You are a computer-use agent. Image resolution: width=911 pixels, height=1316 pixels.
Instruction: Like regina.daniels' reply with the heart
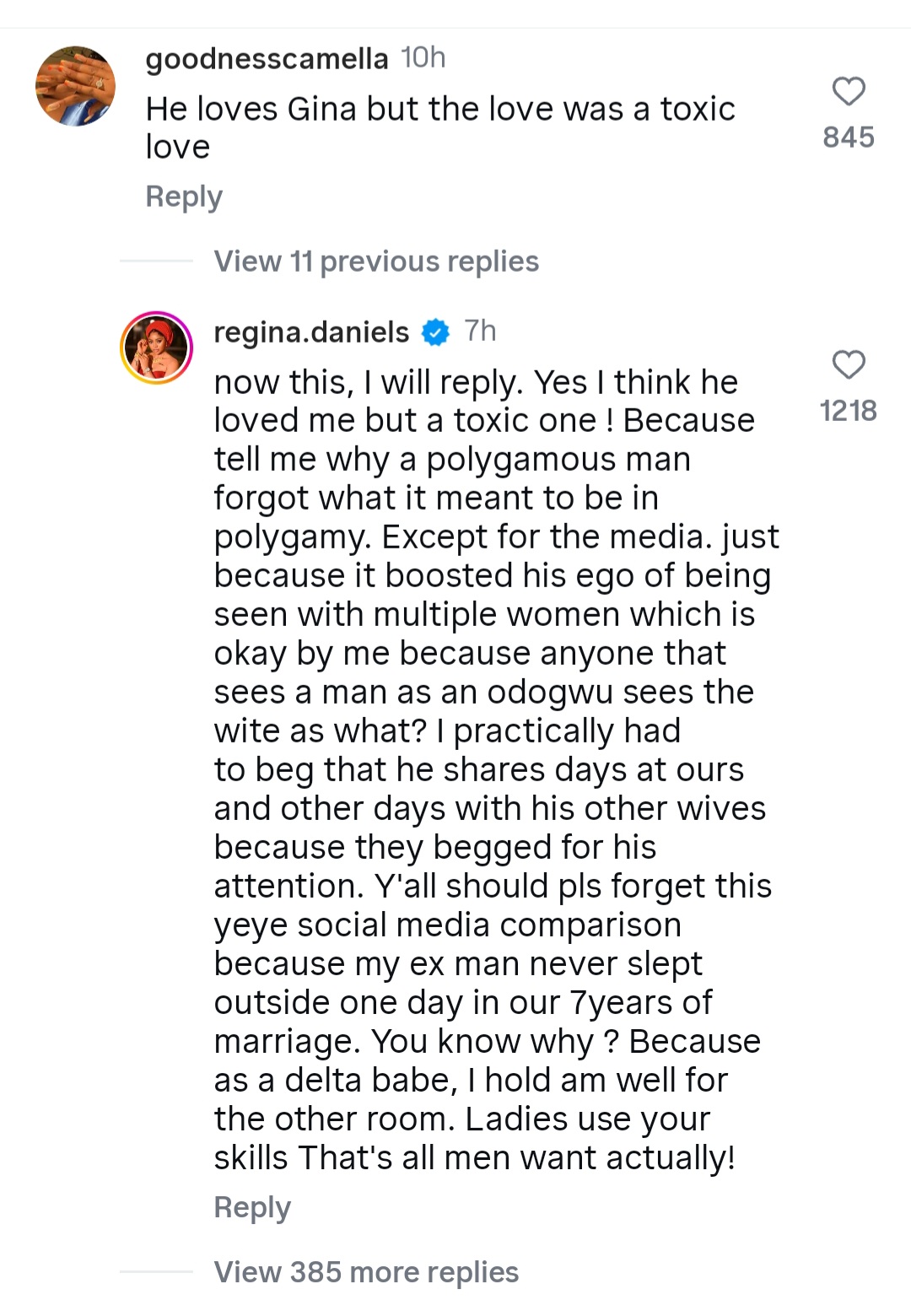pos(849,365)
